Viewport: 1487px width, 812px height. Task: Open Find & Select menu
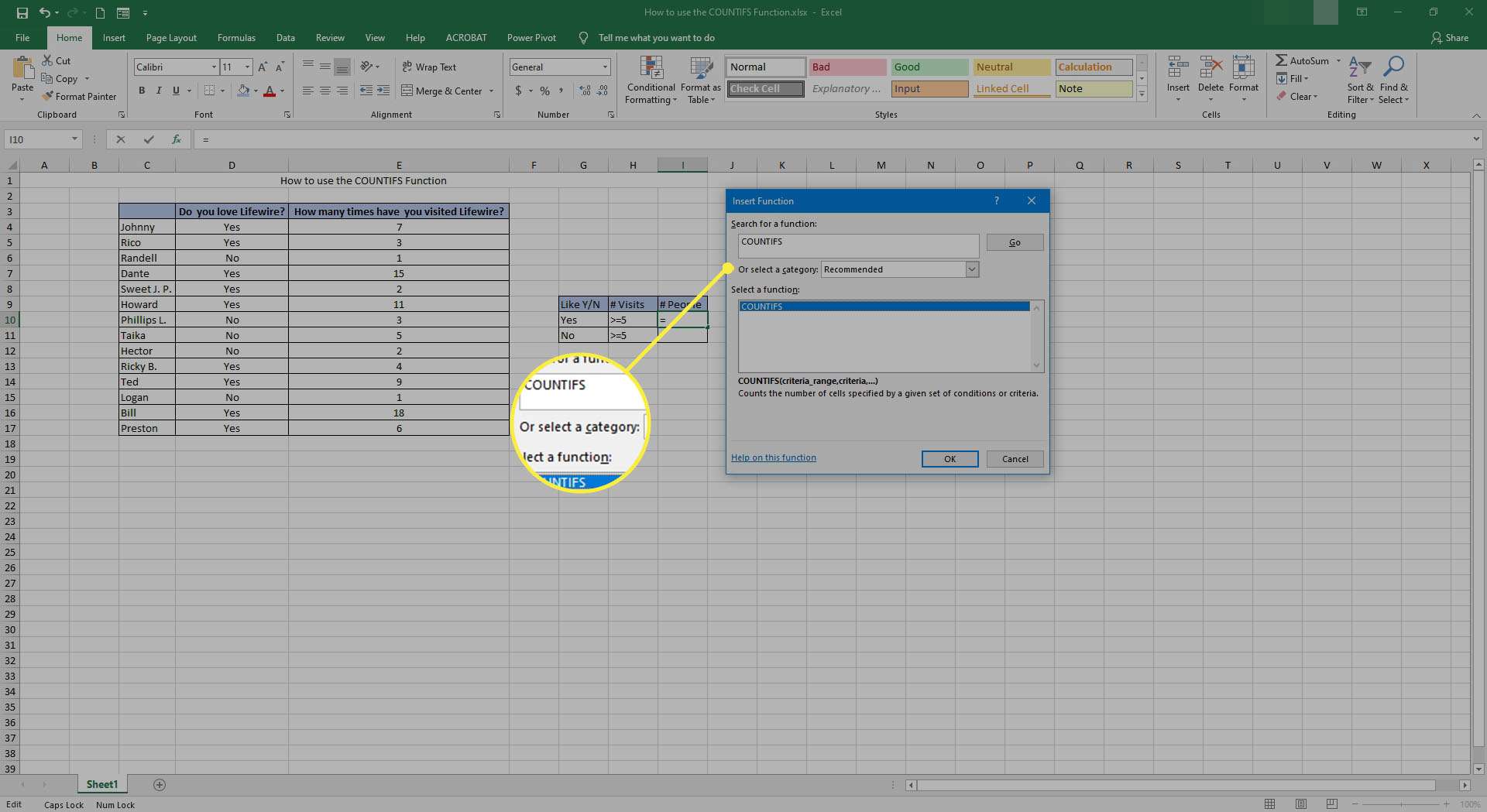1394,80
